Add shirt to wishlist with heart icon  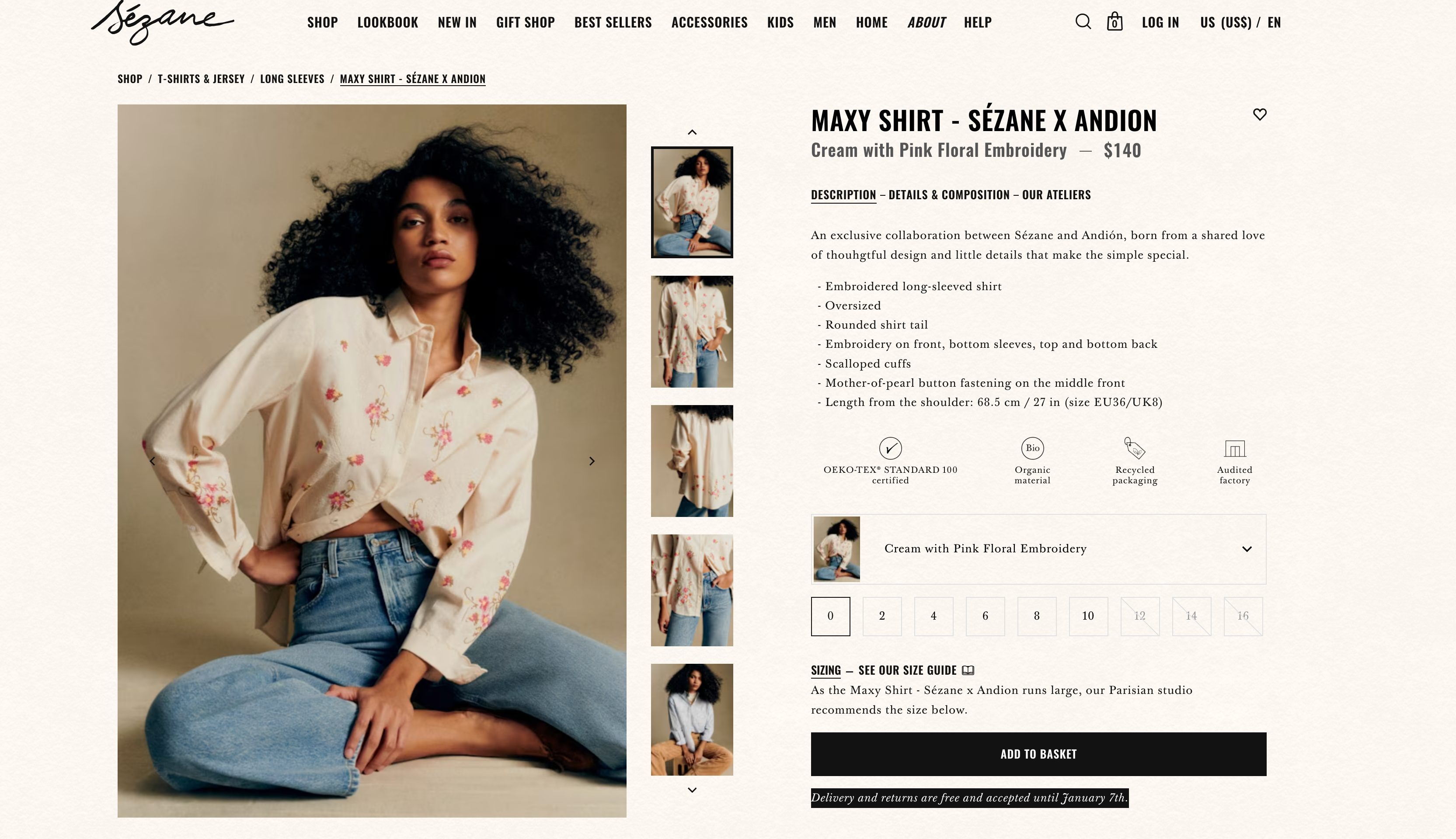coord(1259,114)
